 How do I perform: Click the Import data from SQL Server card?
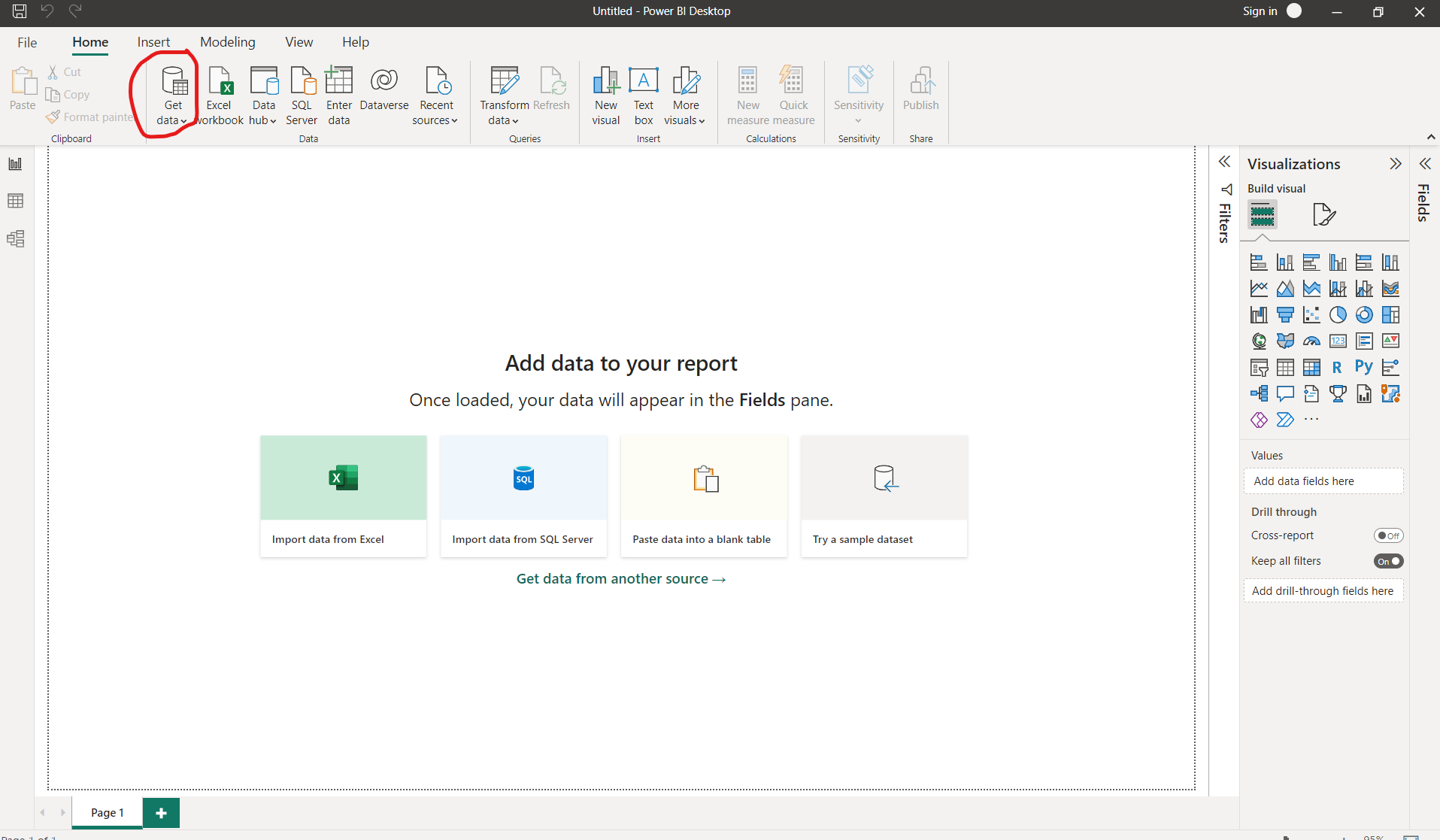pos(523,496)
